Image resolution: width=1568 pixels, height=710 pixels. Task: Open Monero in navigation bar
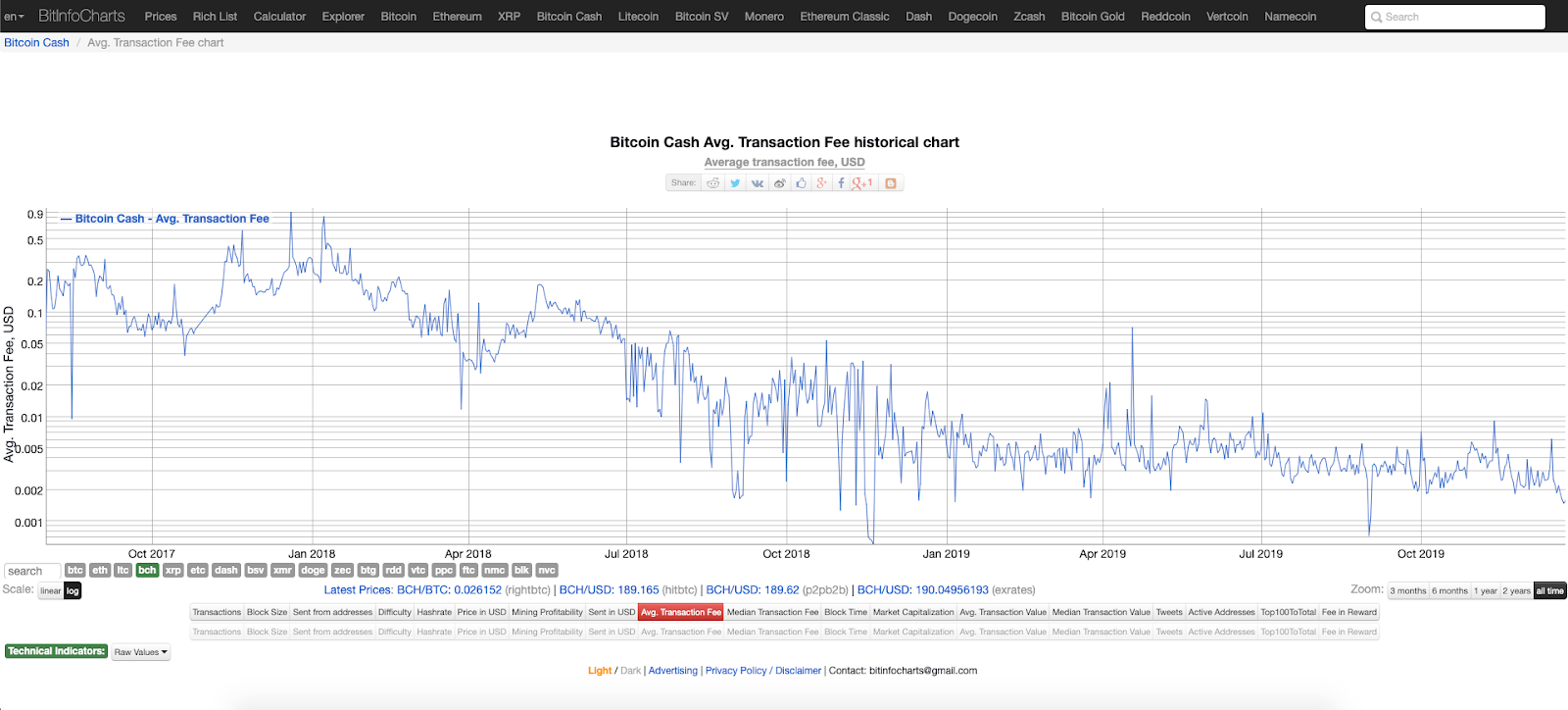click(764, 17)
